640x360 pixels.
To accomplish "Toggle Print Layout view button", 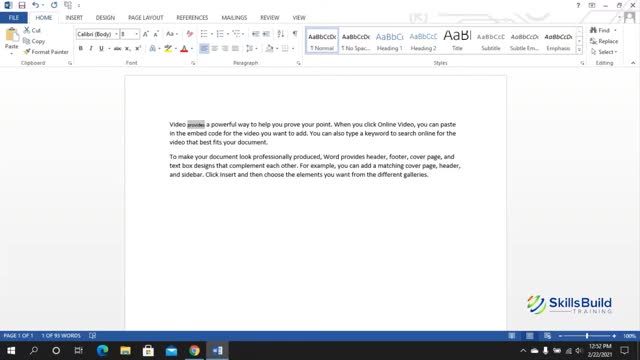I will pos(529,336).
